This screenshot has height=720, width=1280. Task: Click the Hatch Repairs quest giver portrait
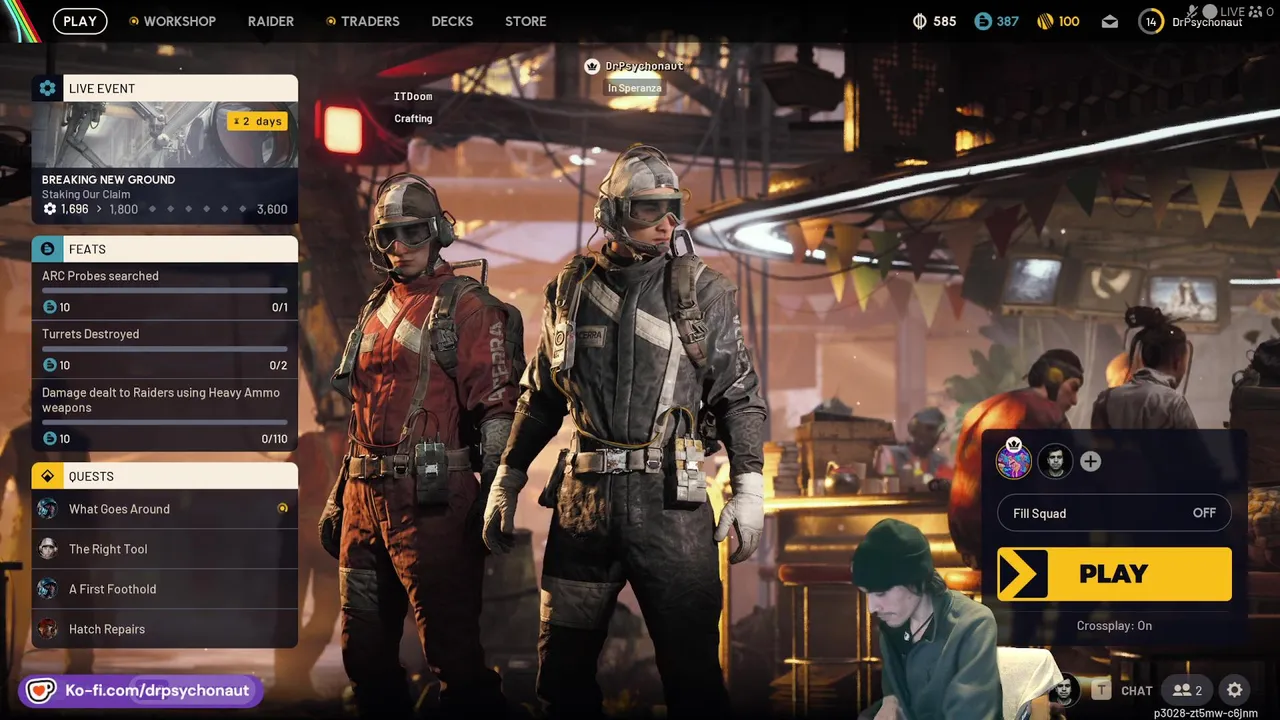48,629
